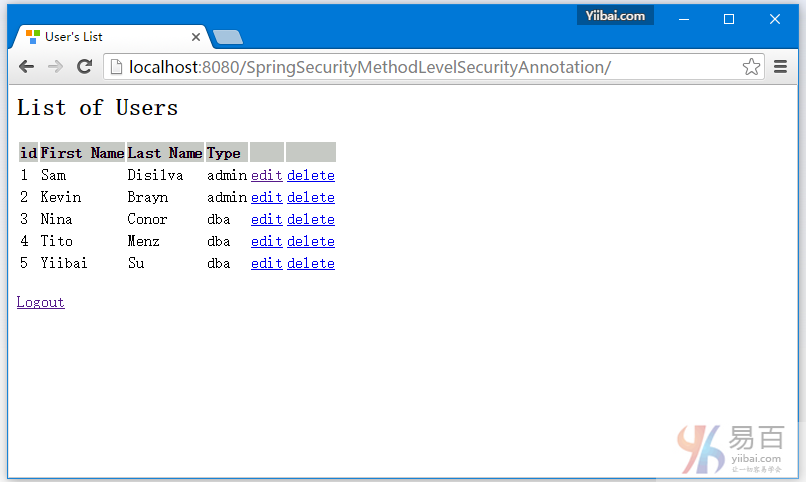
Task: Edit user Tito Menz
Action: point(267,242)
